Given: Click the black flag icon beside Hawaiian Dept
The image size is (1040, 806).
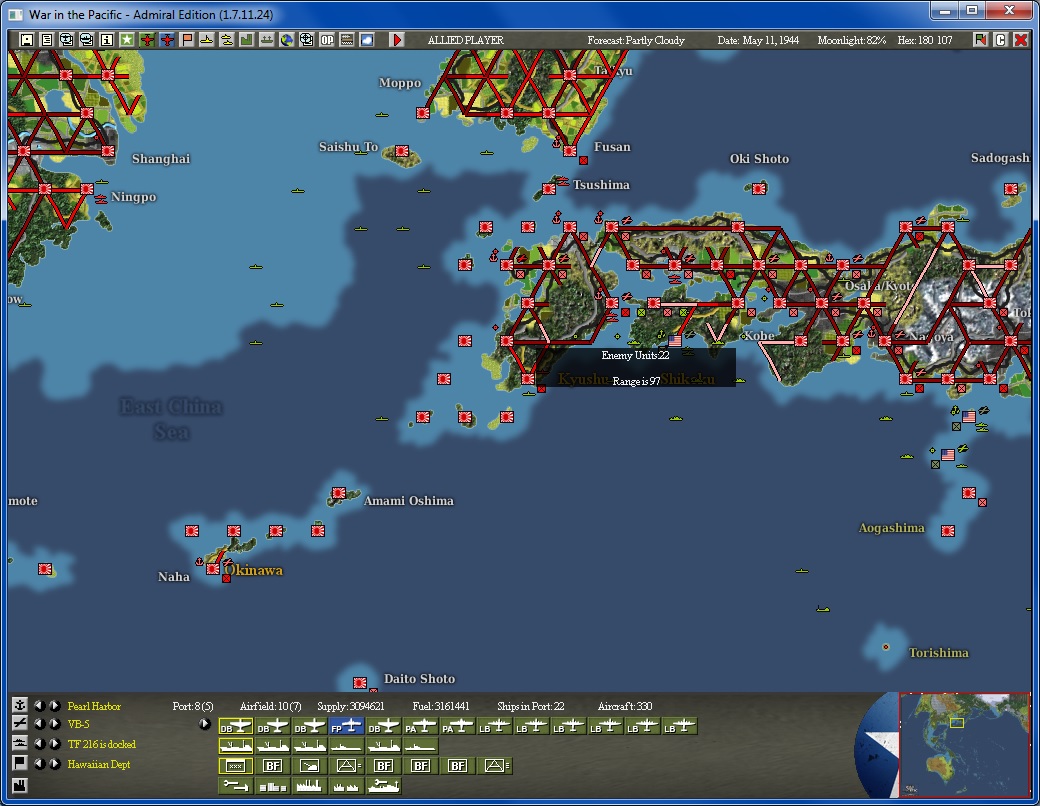Looking at the screenshot, I should coord(20,764).
